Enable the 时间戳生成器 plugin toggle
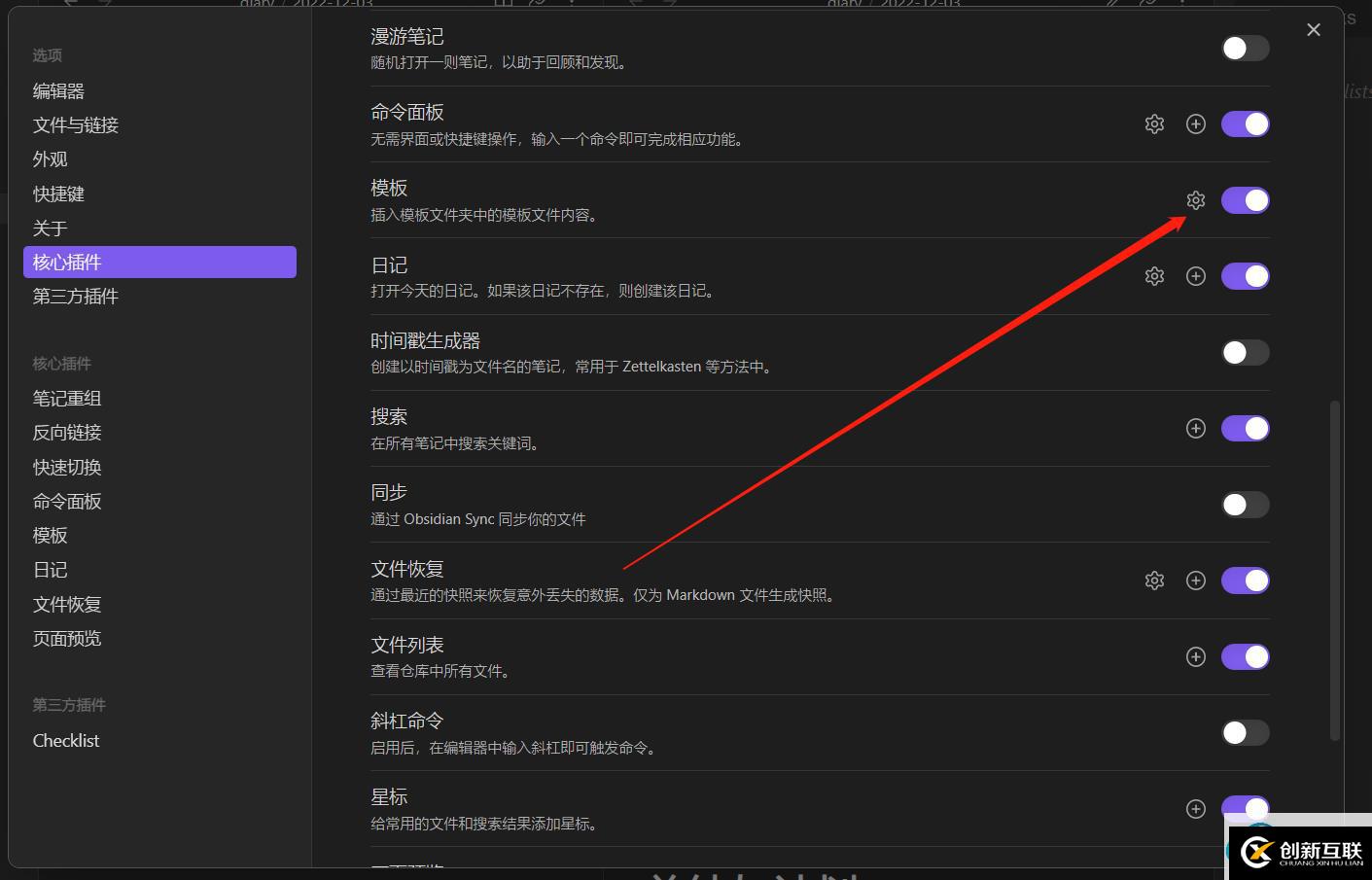Image resolution: width=1372 pixels, height=880 pixels. tap(1246, 353)
